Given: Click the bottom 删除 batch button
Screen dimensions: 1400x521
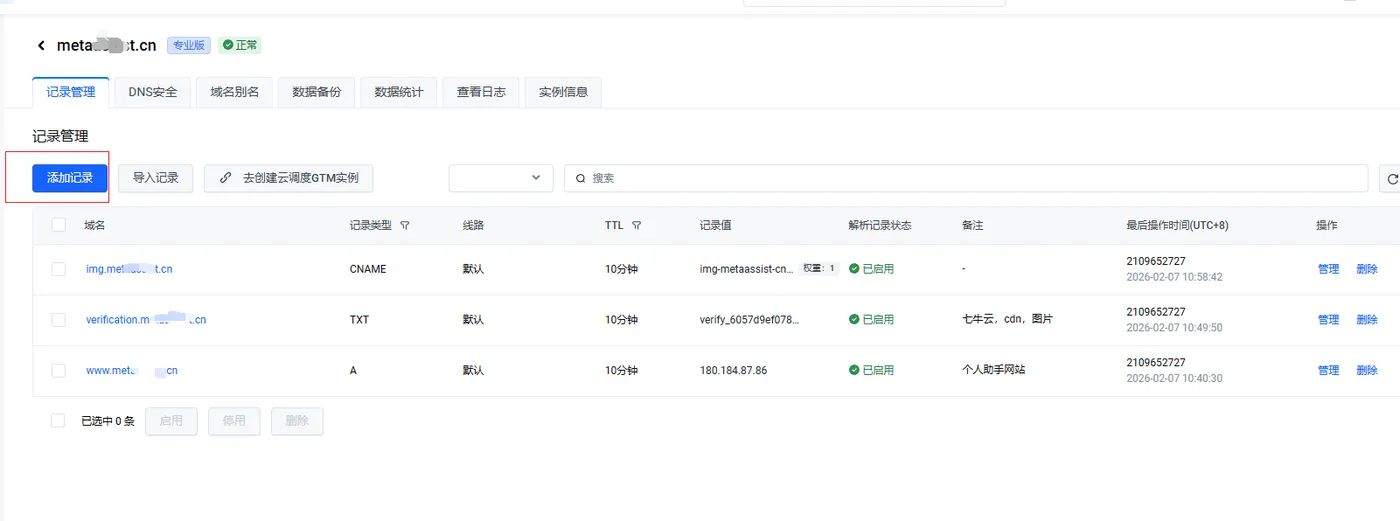Looking at the screenshot, I should point(297,421).
